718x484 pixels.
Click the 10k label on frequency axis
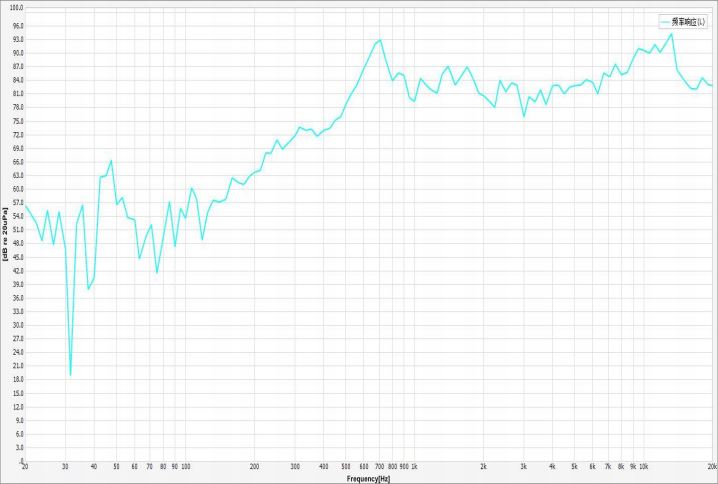point(643,467)
